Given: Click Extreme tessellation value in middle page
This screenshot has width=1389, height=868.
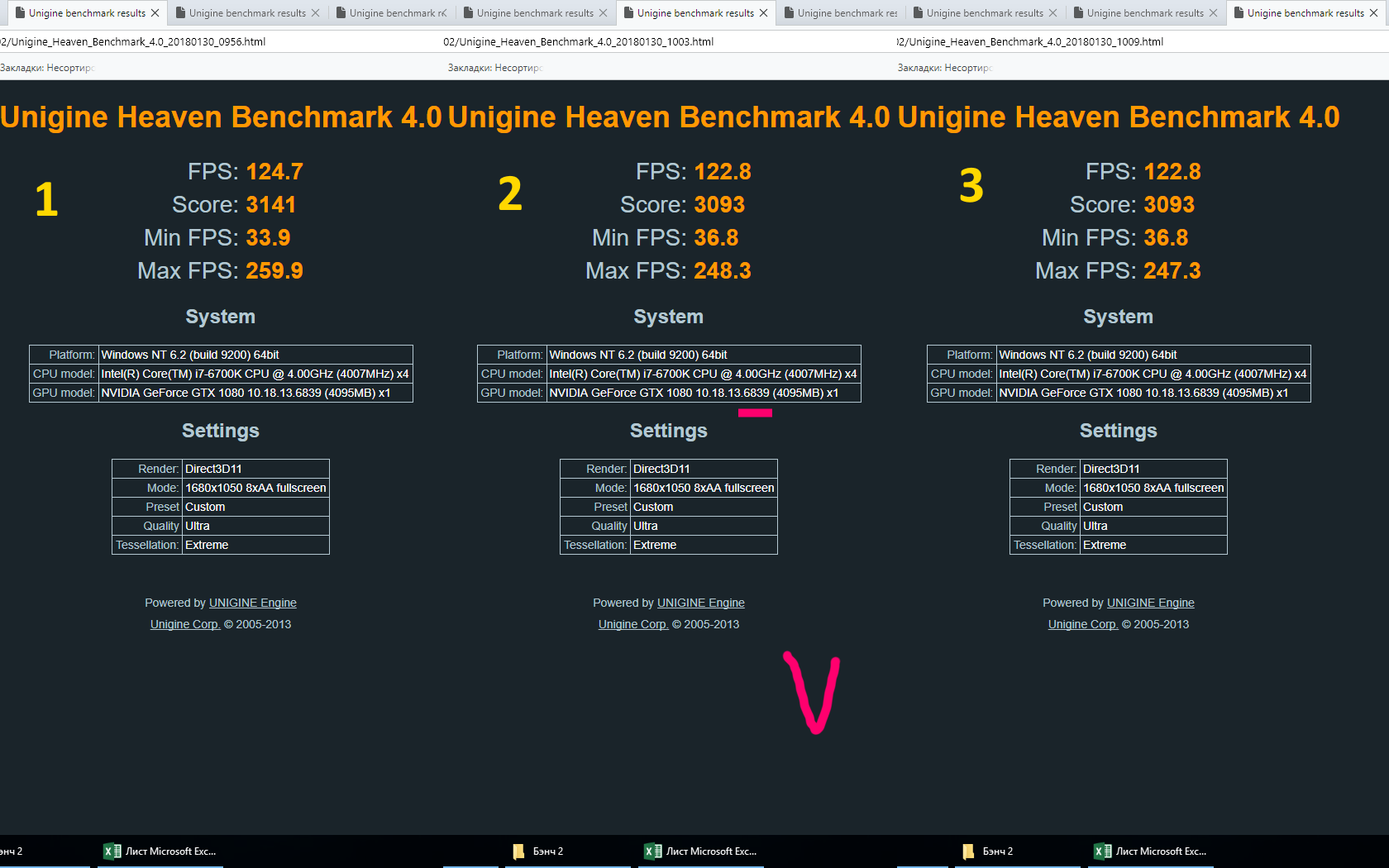Looking at the screenshot, I should click(704, 545).
